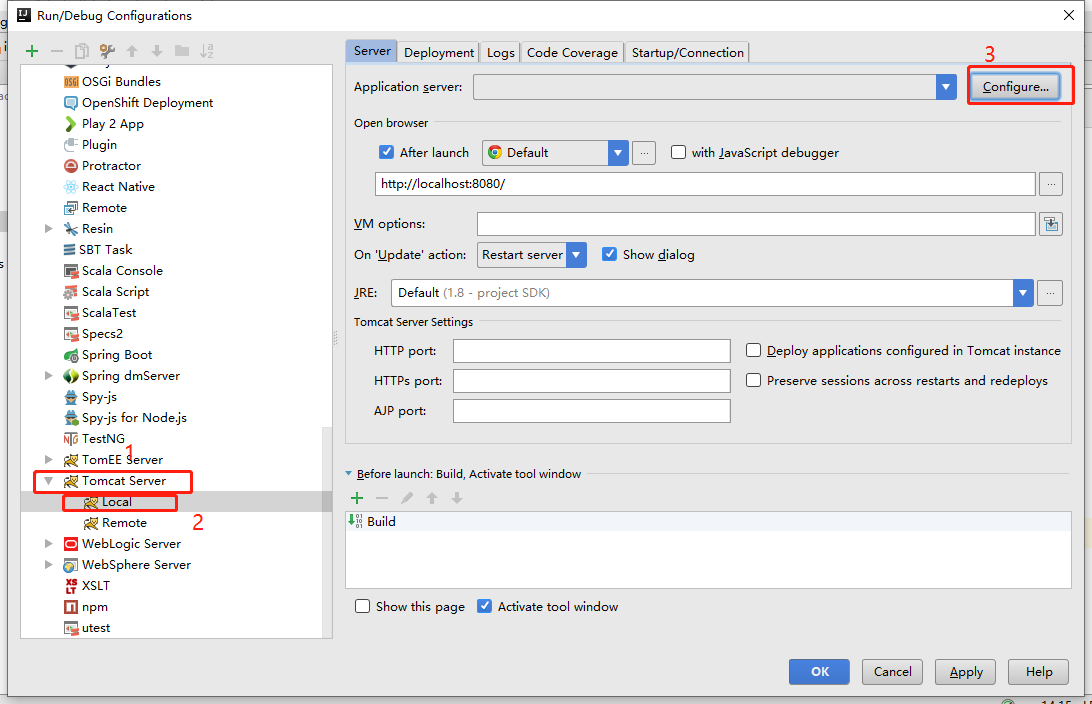The image size is (1092, 704).
Task: Switch to the Deployment tab
Action: (x=439, y=53)
